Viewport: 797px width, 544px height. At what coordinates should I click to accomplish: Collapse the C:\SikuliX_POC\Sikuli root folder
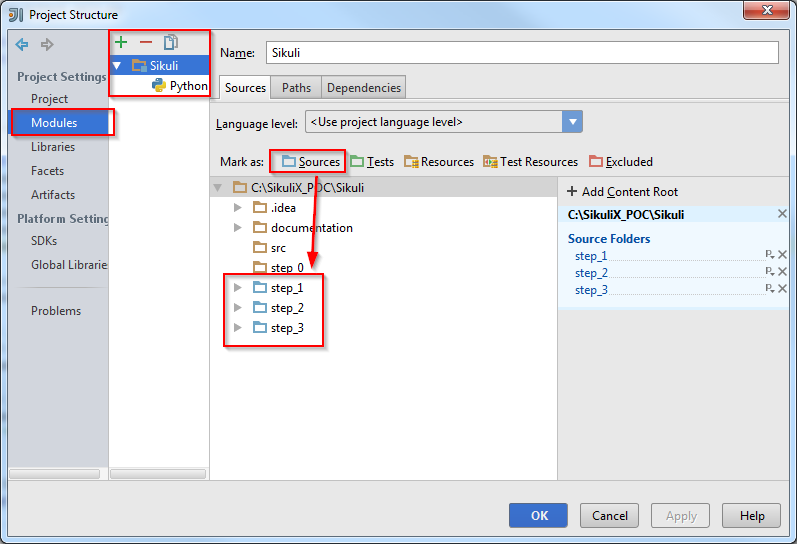tap(218, 188)
